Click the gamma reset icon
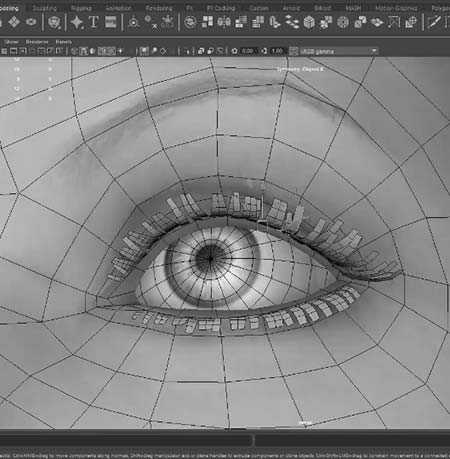Image resolution: width=450 pixels, height=459 pixels. (264, 51)
